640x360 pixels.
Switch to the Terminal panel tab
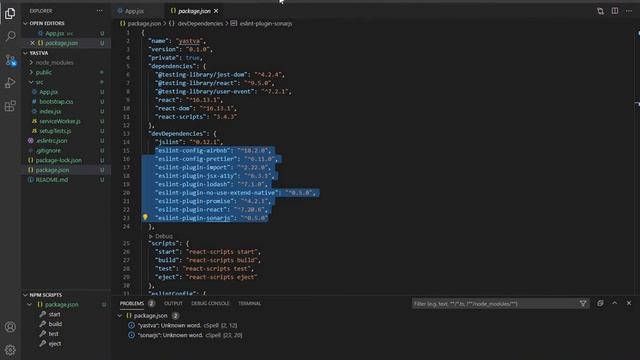pyautogui.click(x=249, y=303)
